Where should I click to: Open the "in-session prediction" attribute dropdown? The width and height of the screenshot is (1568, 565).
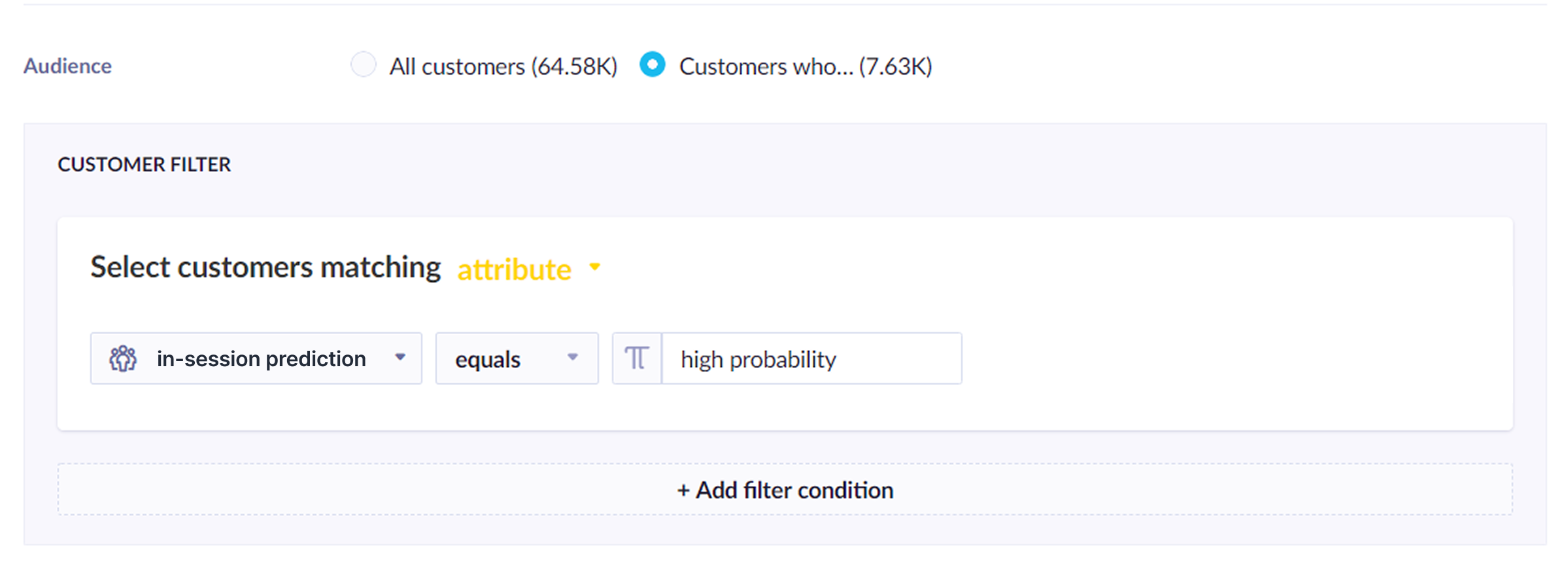(x=261, y=358)
